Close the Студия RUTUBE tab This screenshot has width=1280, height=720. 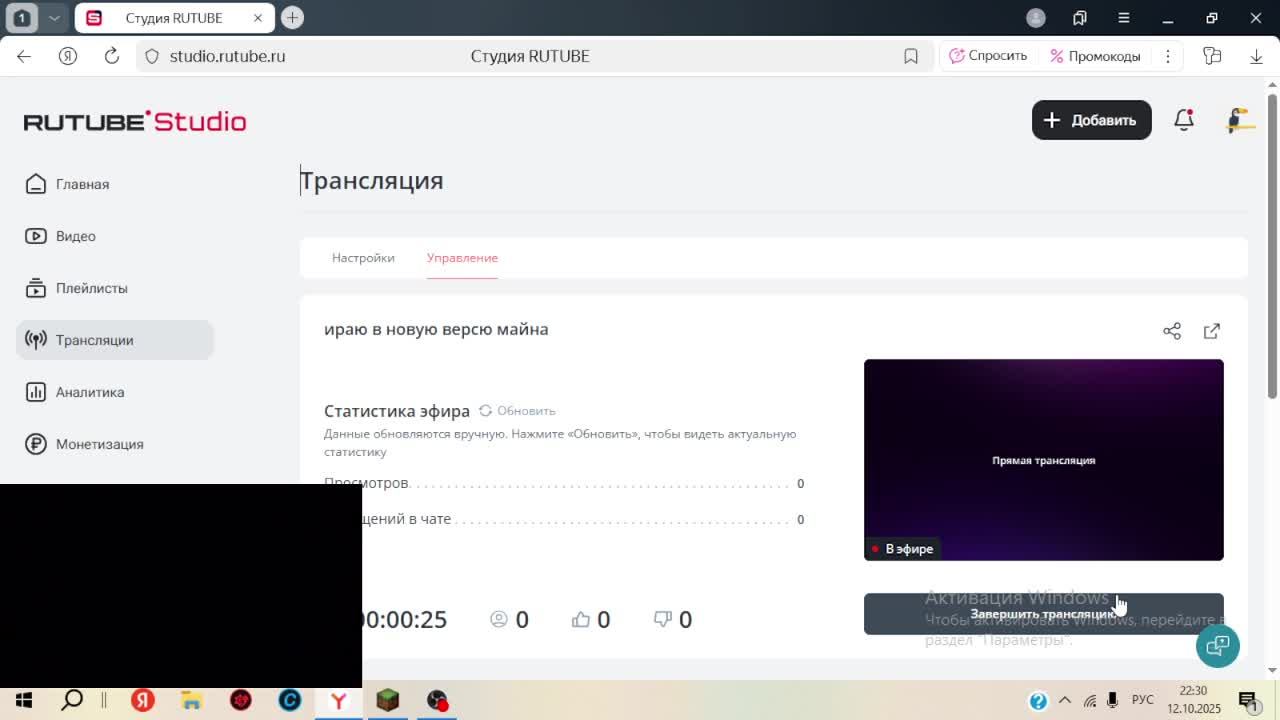pyautogui.click(x=258, y=18)
